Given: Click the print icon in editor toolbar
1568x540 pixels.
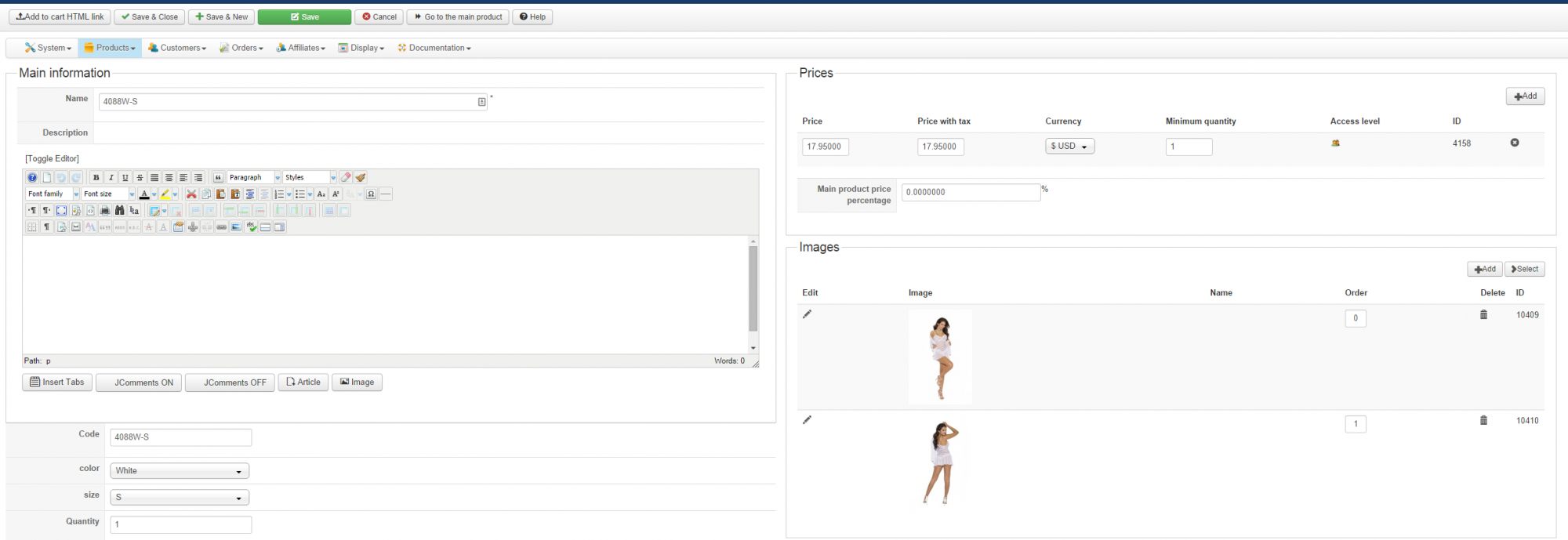Looking at the screenshot, I should point(105,211).
